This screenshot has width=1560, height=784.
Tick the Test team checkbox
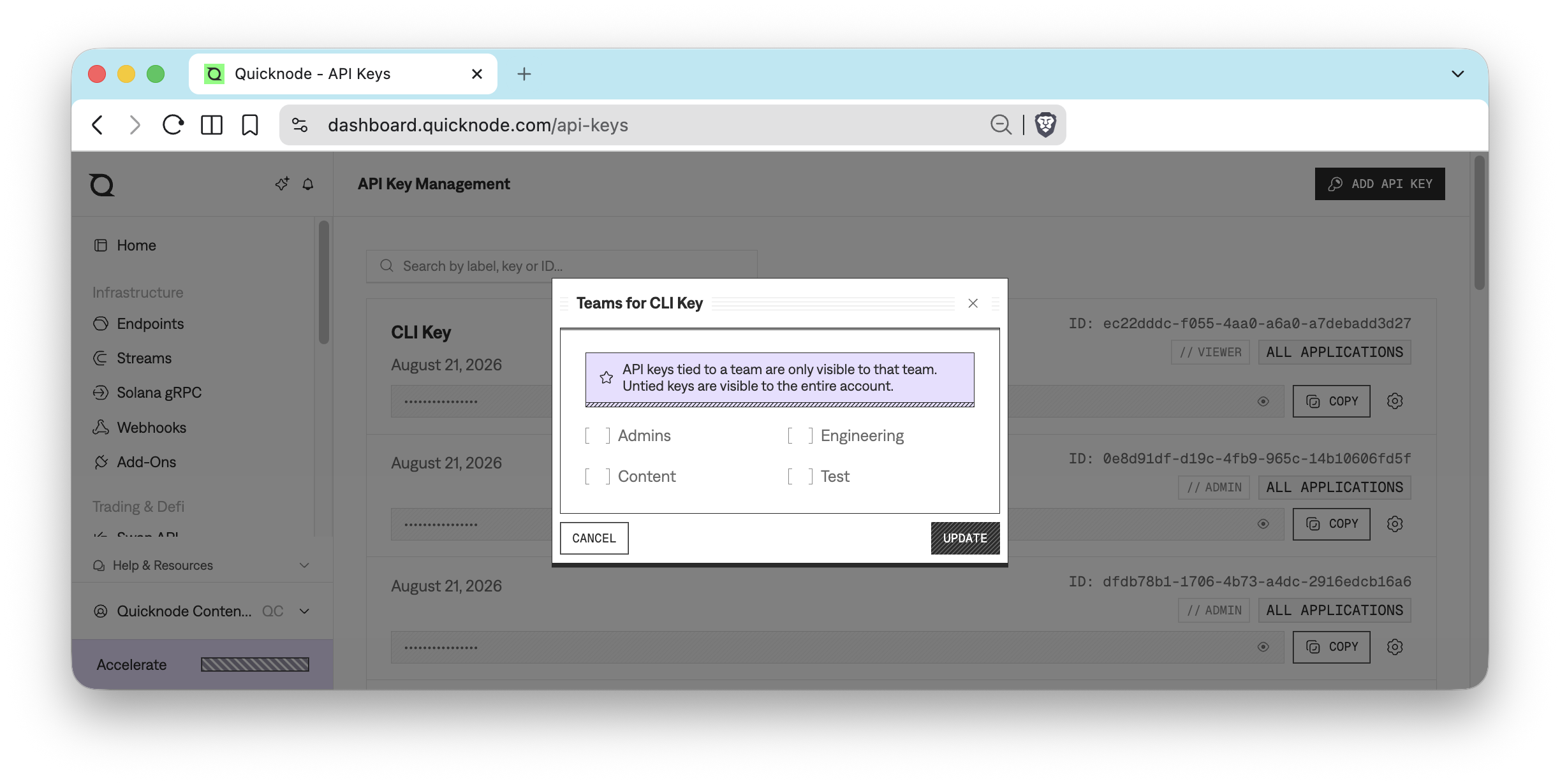(800, 477)
